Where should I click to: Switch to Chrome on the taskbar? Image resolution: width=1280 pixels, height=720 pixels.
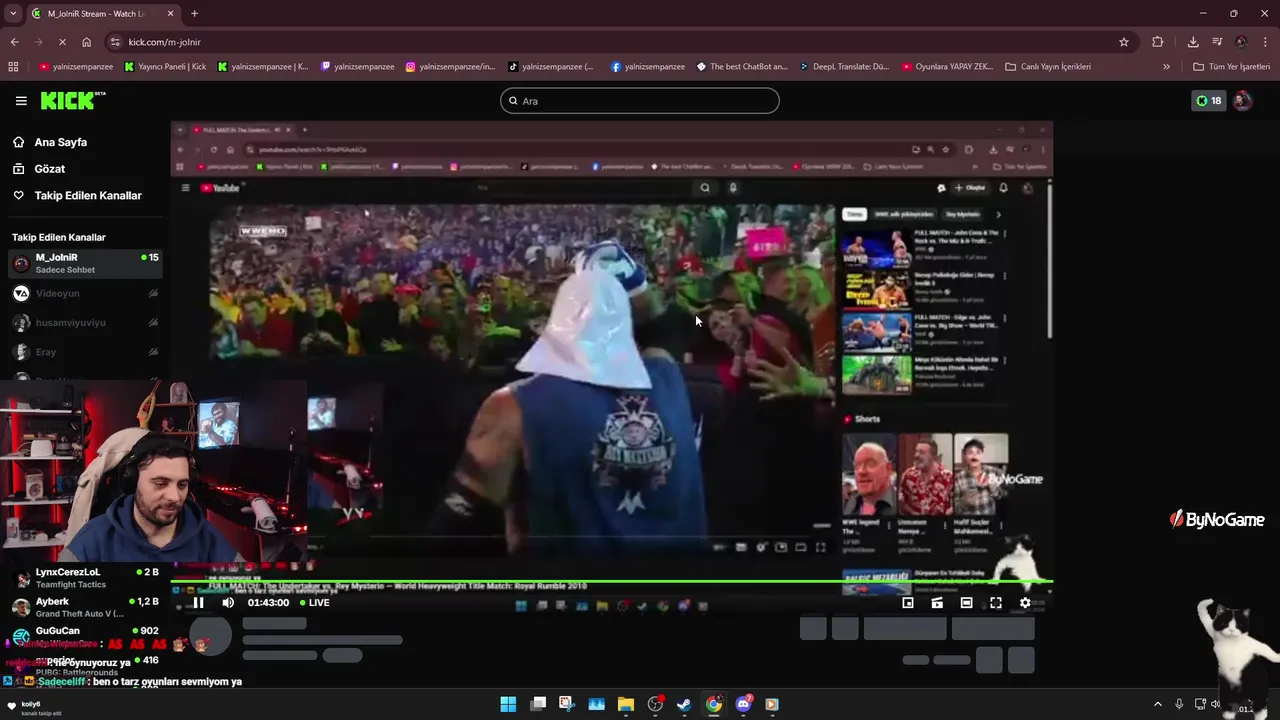tap(714, 704)
